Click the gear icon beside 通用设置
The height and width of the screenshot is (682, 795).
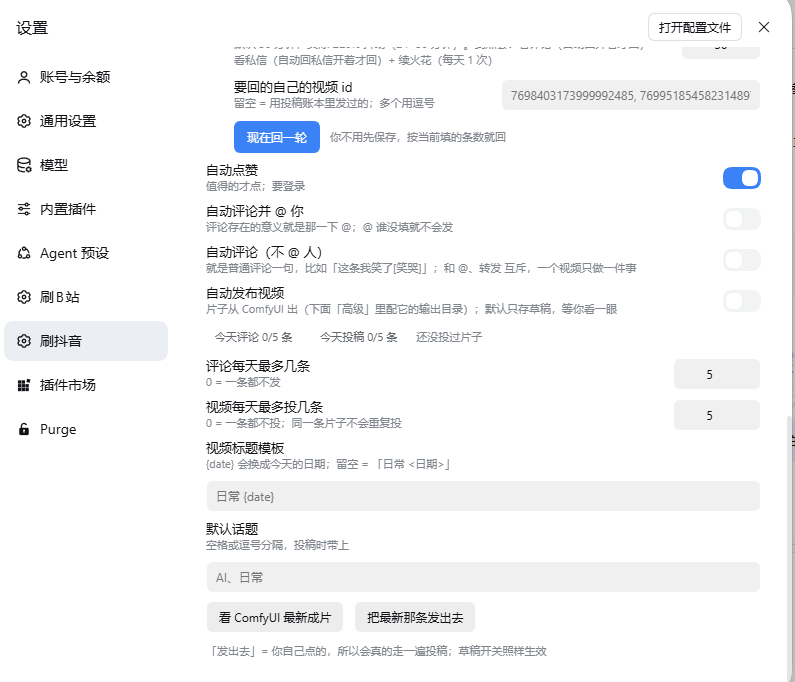[24, 121]
